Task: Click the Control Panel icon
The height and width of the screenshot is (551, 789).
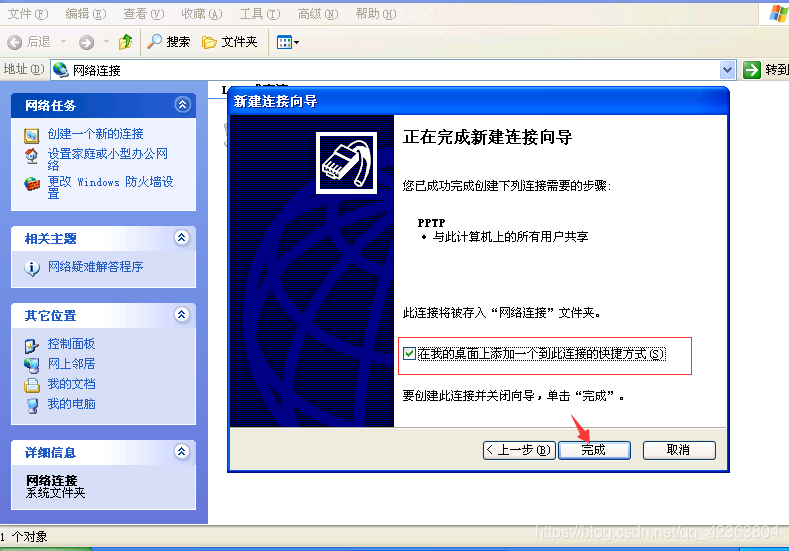Action: click(32, 345)
